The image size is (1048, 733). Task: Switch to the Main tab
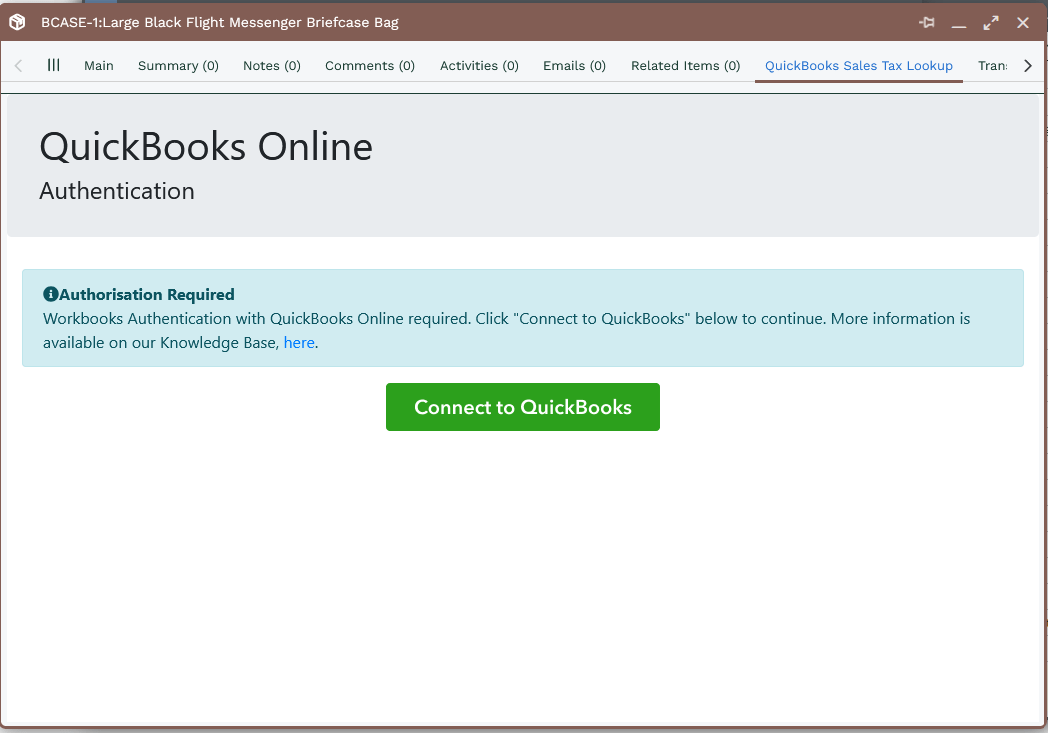pos(99,66)
